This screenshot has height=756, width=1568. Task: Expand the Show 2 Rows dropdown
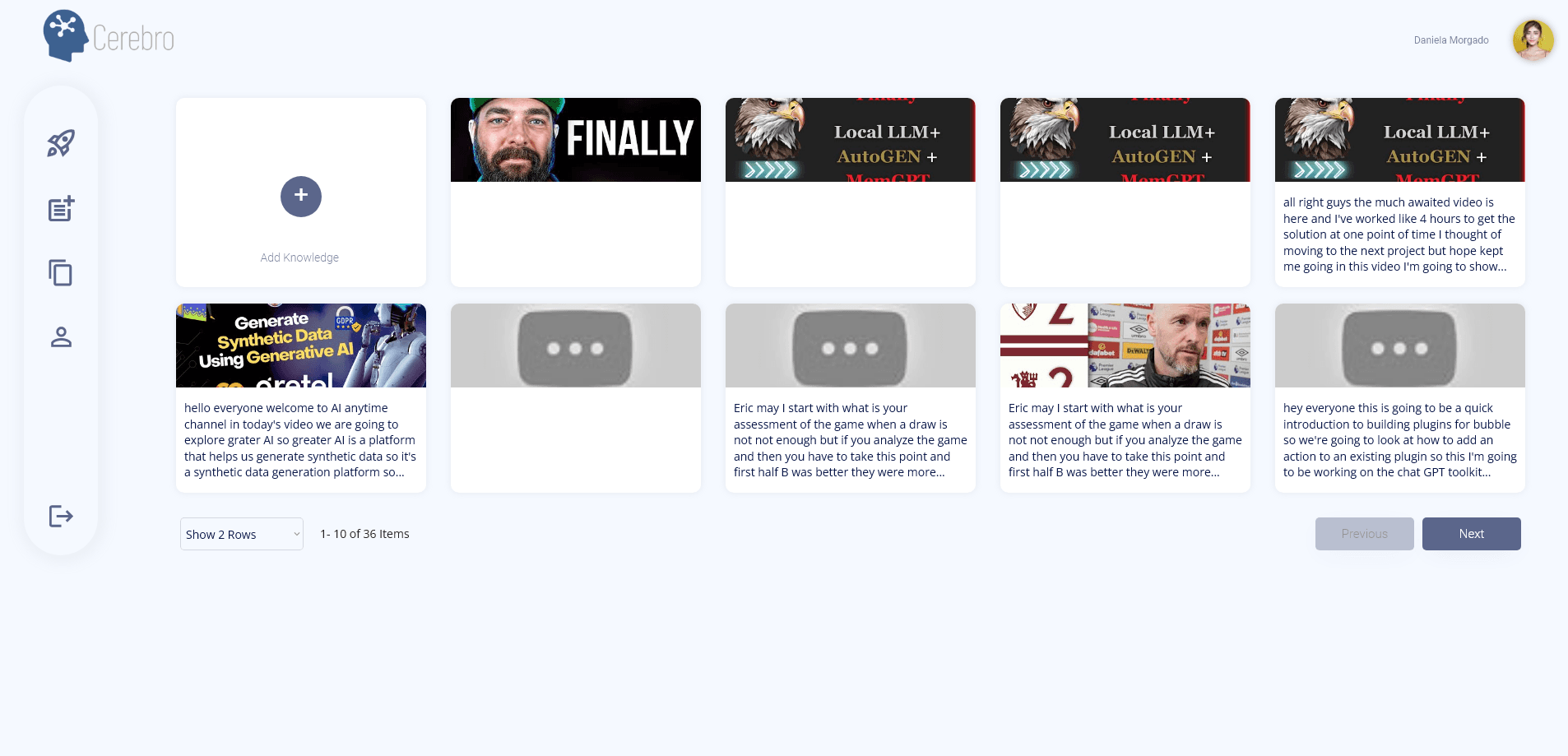click(x=241, y=534)
